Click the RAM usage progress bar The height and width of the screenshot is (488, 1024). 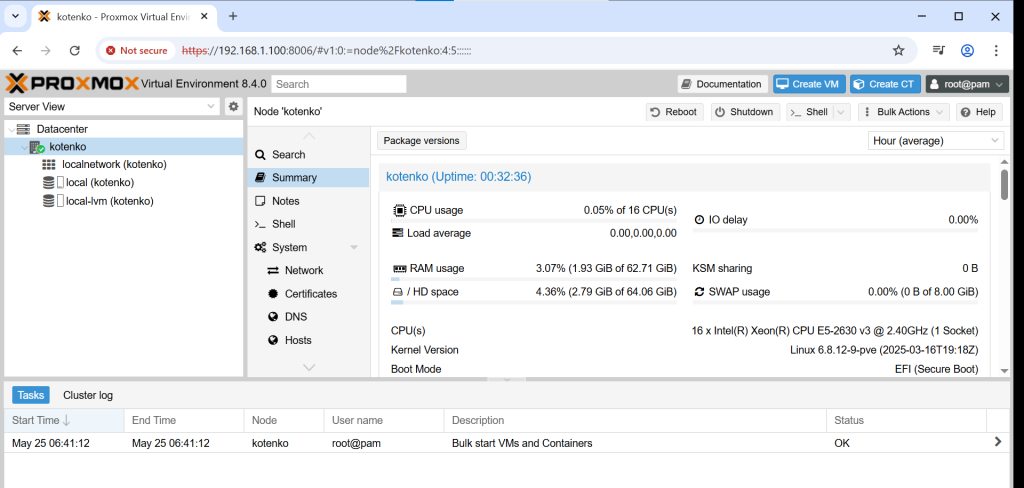click(534, 280)
